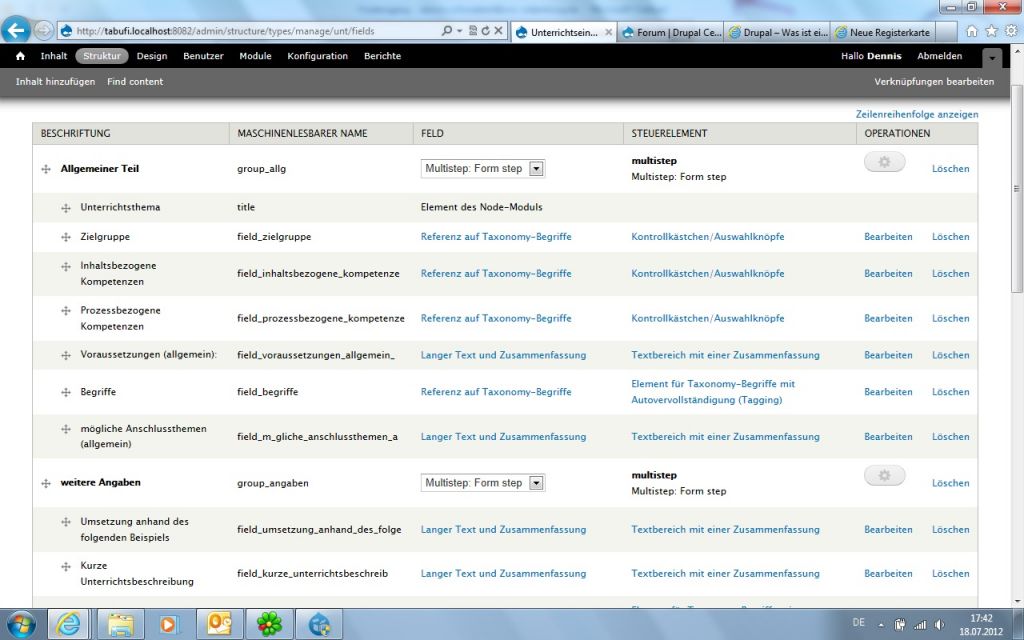Click Bearbeiten link for field_zielgruppe
This screenshot has width=1024, height=640.
(x=888, y=237)
